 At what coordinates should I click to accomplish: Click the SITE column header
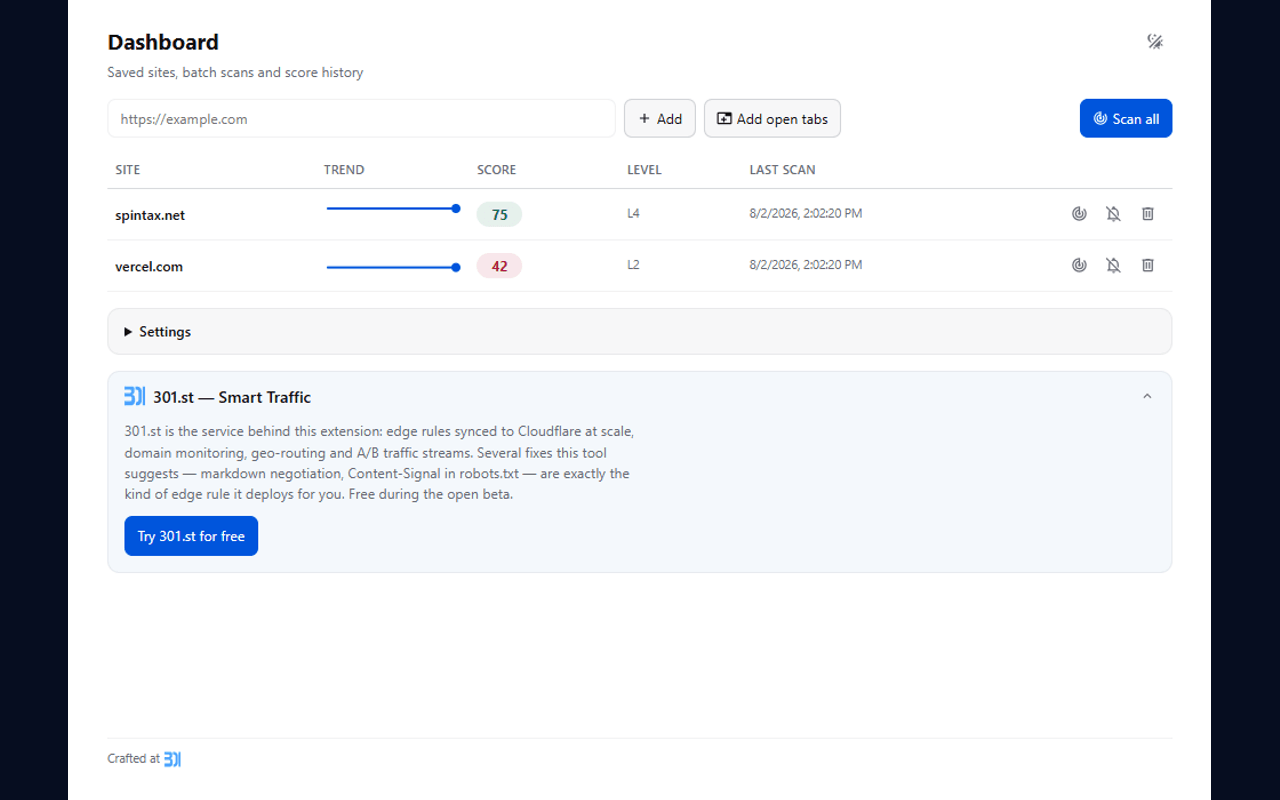(128, 170)
